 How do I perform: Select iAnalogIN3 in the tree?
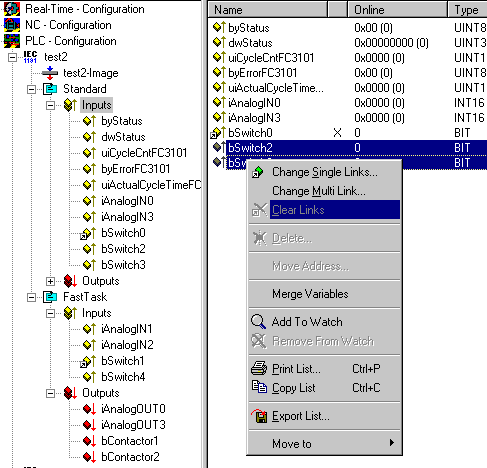pos(127,217)
